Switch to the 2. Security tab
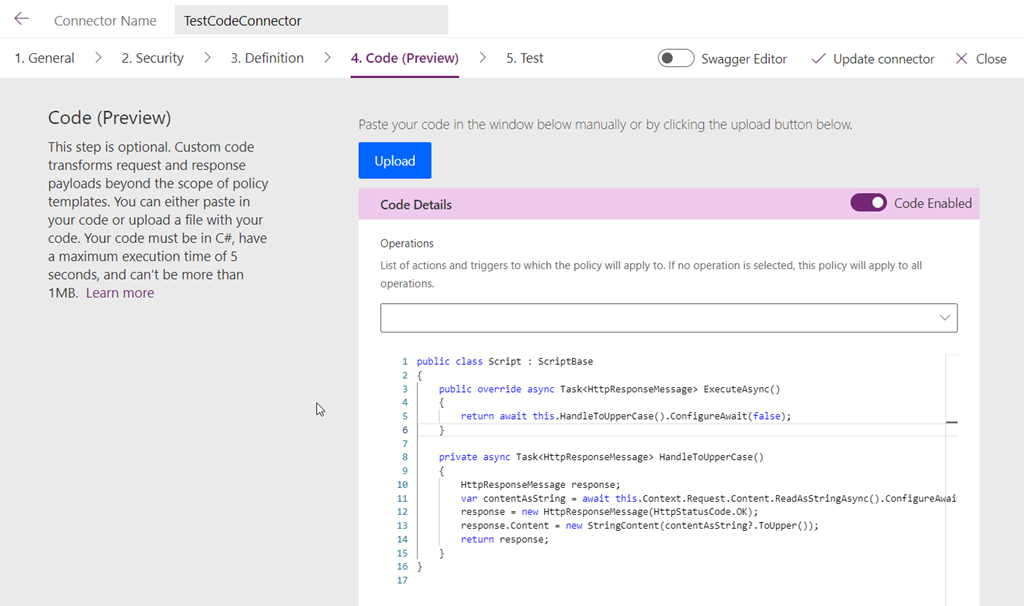 (x=152, y=58)
